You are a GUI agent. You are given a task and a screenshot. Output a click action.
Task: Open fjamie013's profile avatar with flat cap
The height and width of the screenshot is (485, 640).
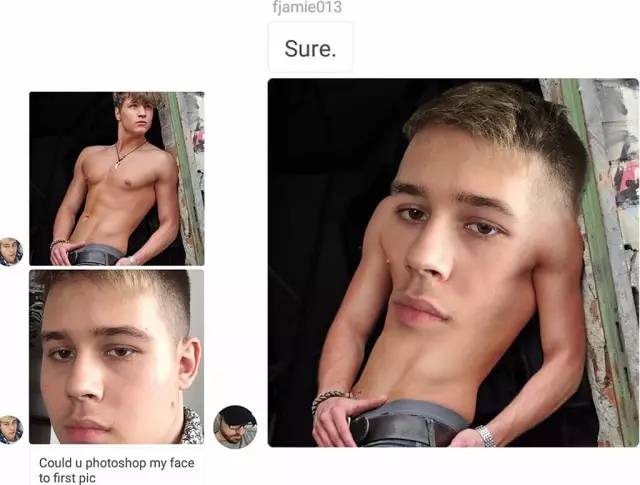click(235, 427)
